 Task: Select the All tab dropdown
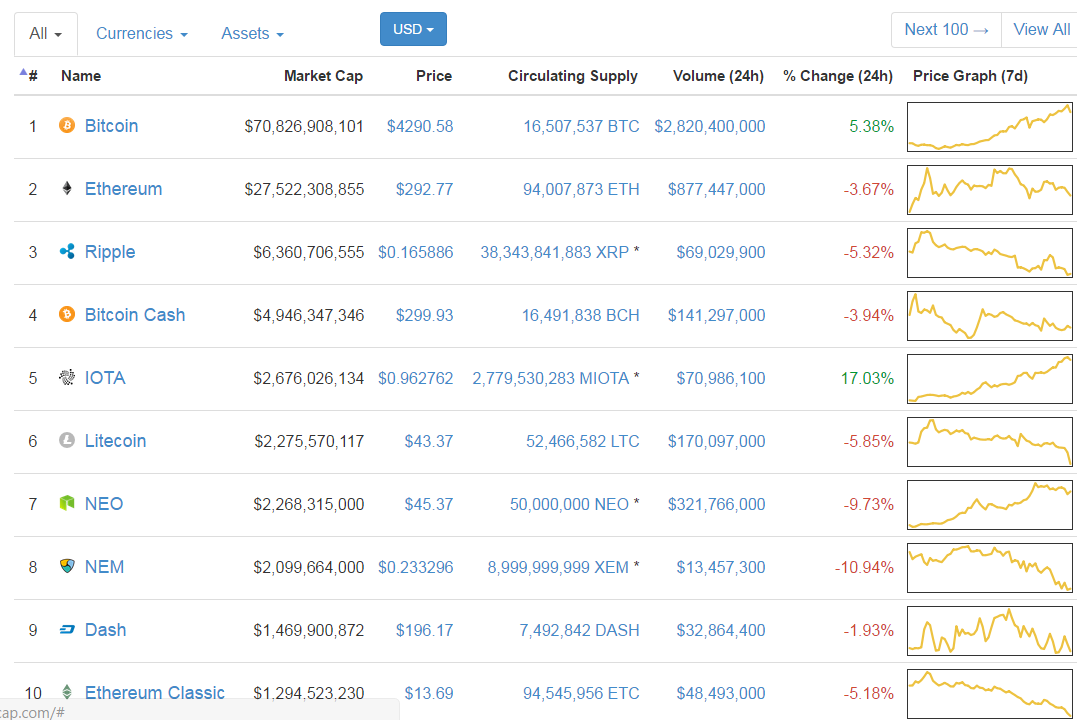click(x=46, y=34)
